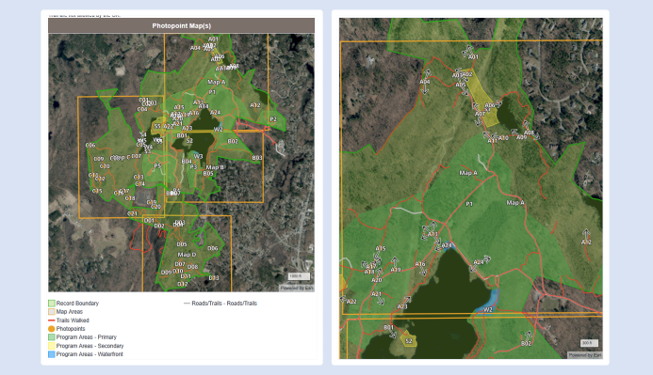The height and width of the screenshot is (375, 653).
Task: Click the Photopoint Map(s) header bar
Action: point(181,26)
